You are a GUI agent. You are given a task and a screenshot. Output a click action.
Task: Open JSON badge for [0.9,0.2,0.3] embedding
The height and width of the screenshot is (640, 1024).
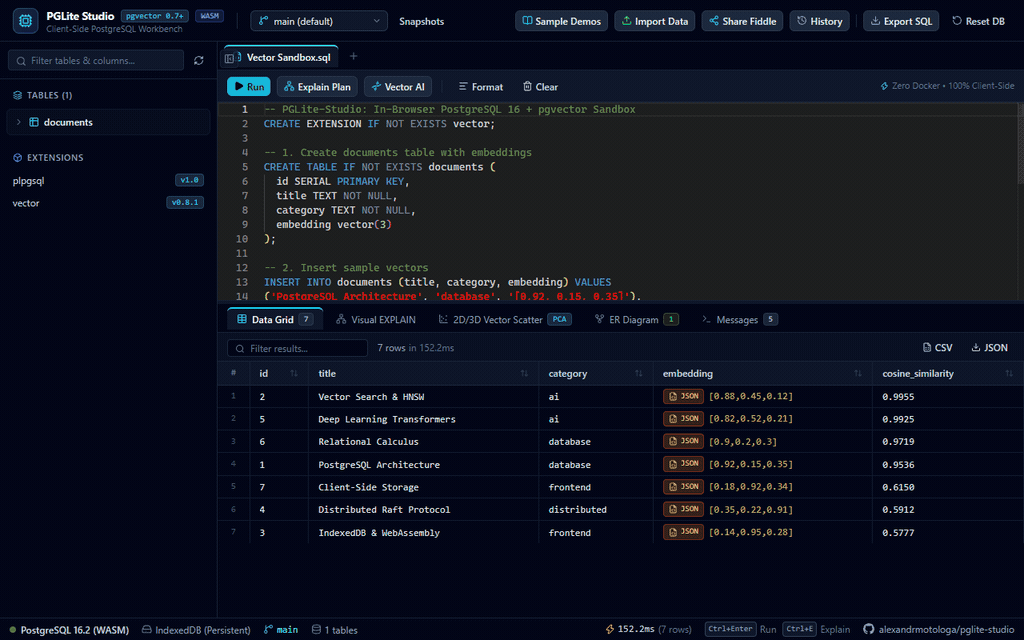[683, 441]
